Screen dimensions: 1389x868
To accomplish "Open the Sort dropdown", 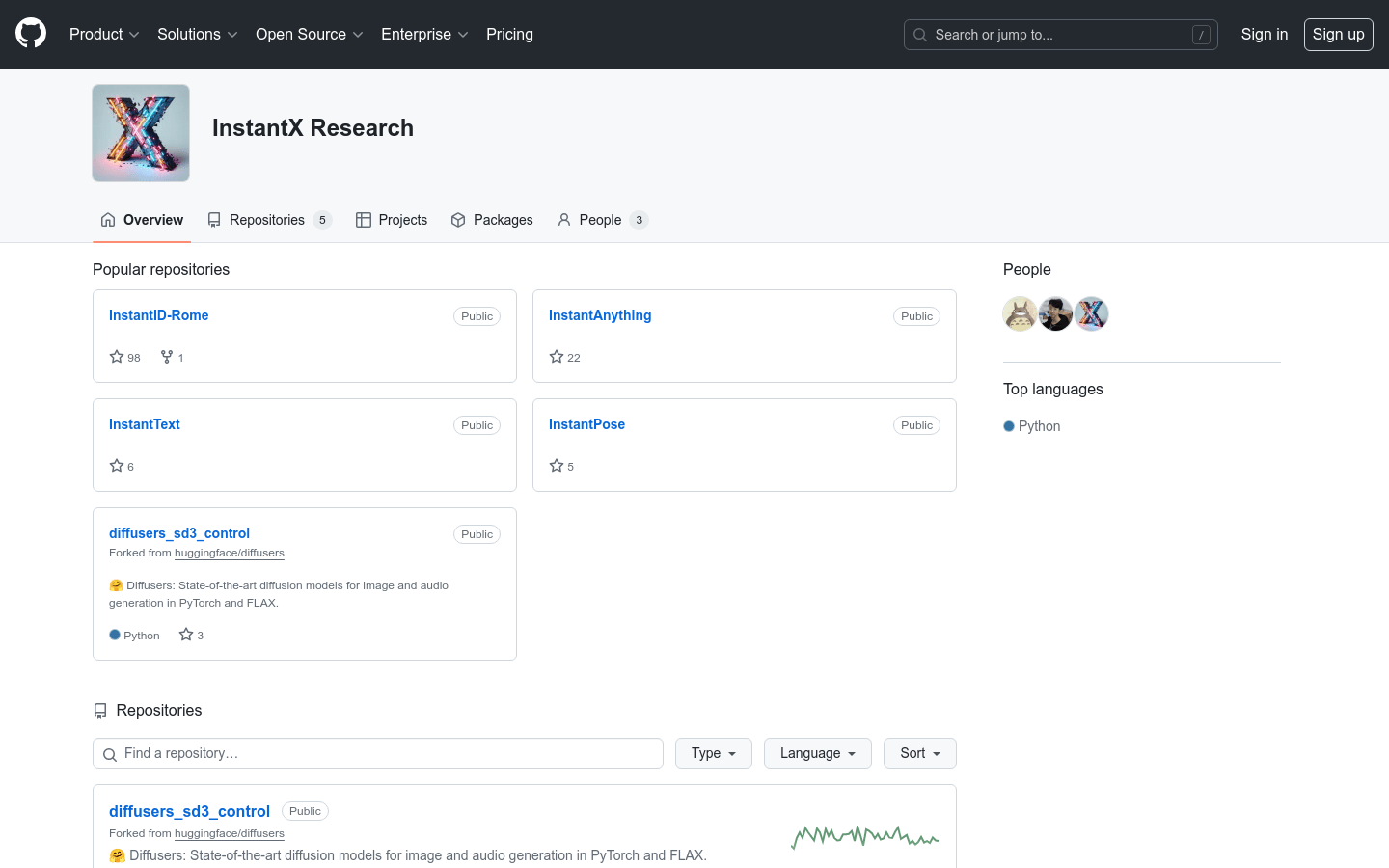I will (920, 753).
